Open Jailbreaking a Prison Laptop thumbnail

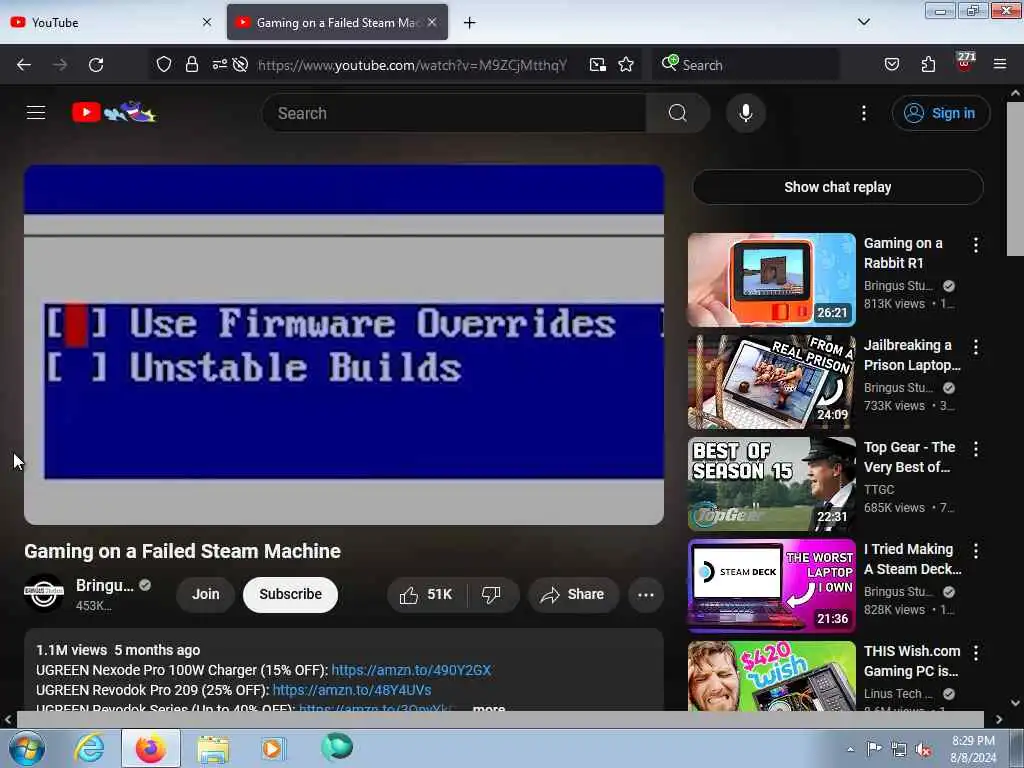771,381
